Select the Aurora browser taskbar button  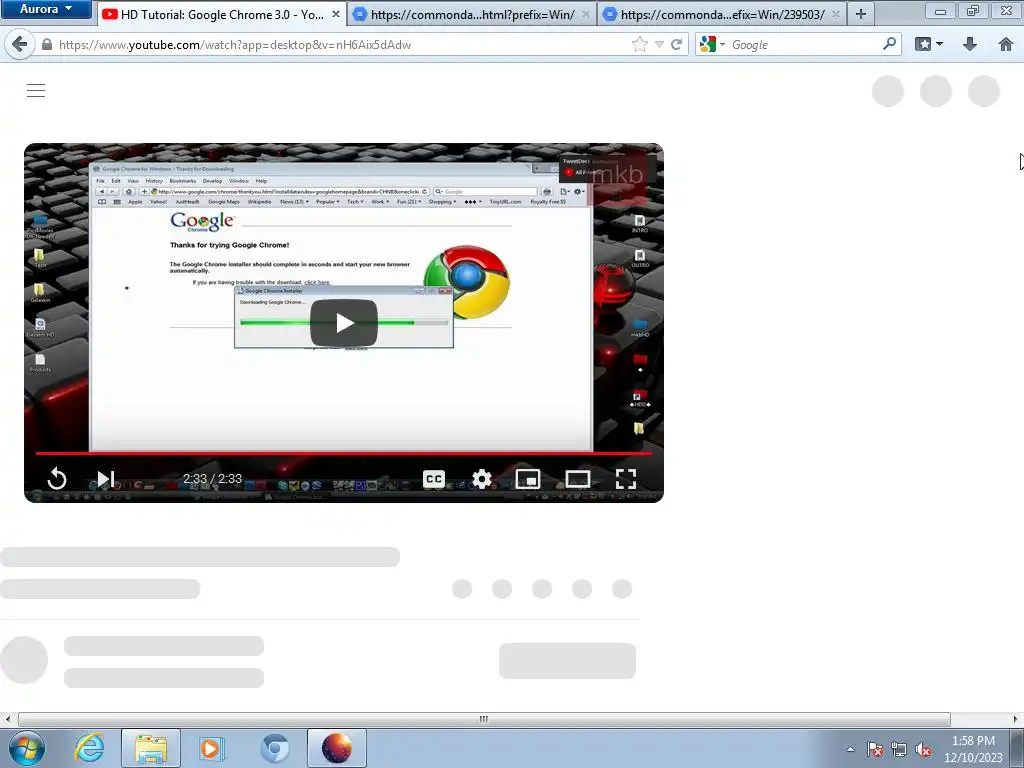[337, 748]
